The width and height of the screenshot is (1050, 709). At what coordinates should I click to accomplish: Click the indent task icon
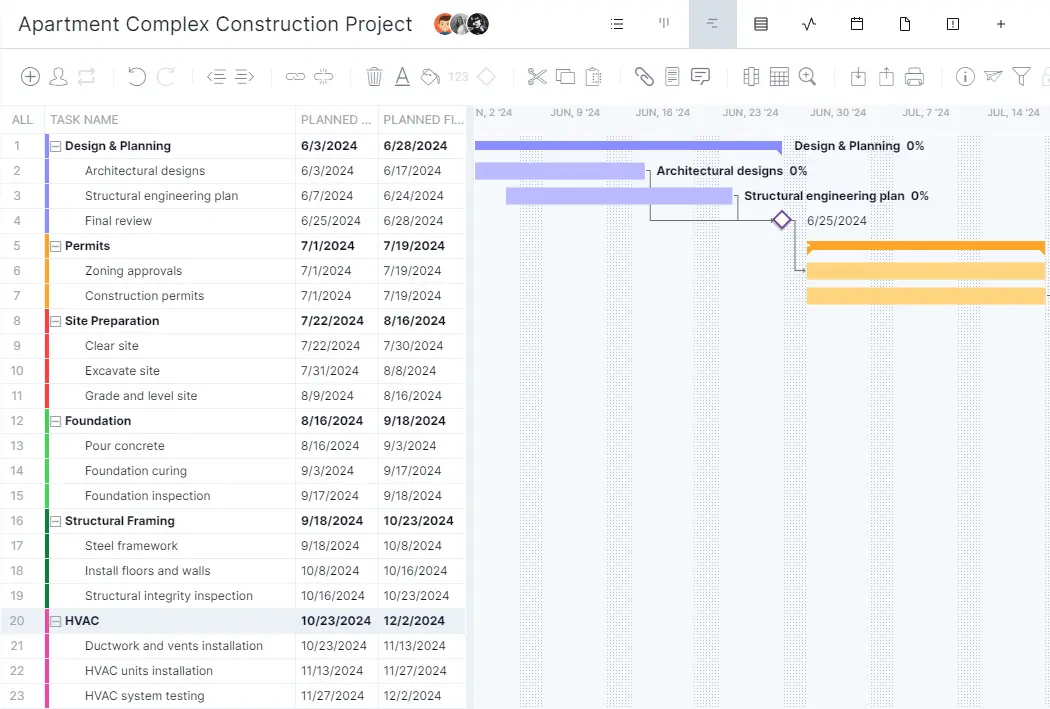pyautogui.click(x=244, y=77)
